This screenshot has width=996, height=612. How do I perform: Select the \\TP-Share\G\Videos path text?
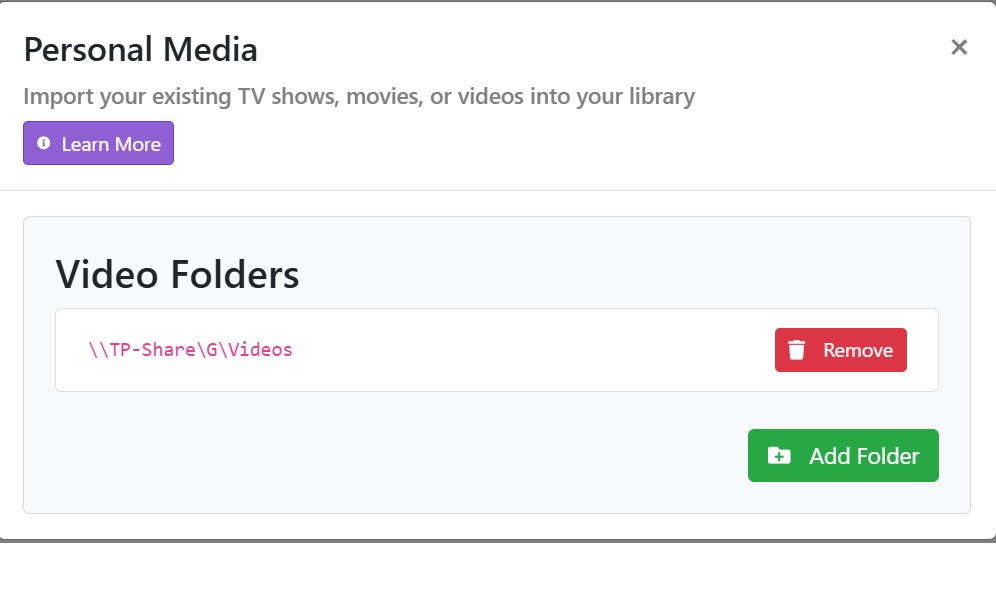[190, 350]
